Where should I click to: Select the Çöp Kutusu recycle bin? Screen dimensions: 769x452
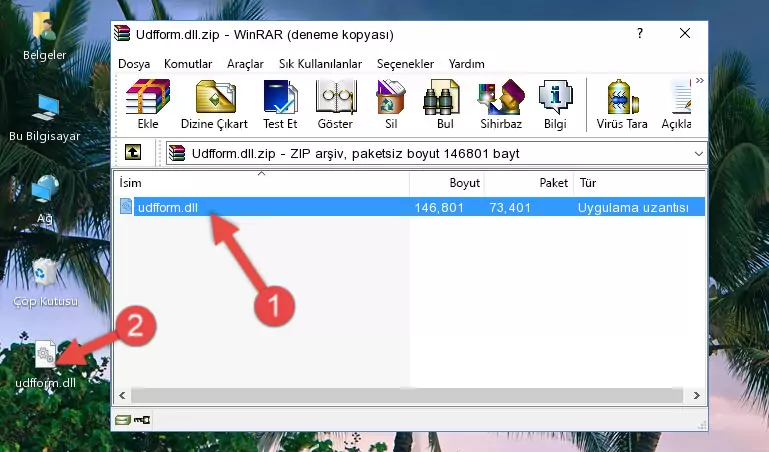pyautogui.click(x=45, y=282)
